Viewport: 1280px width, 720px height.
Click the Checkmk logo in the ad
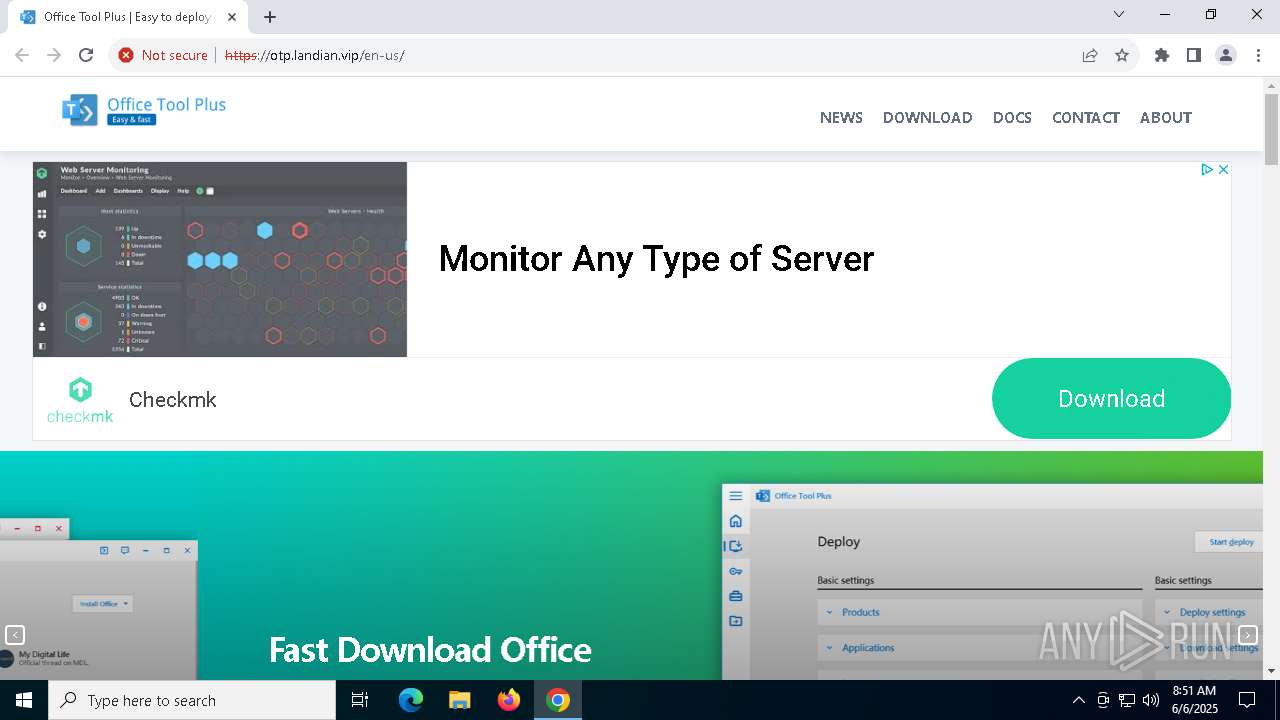click(x=80, y=400)
